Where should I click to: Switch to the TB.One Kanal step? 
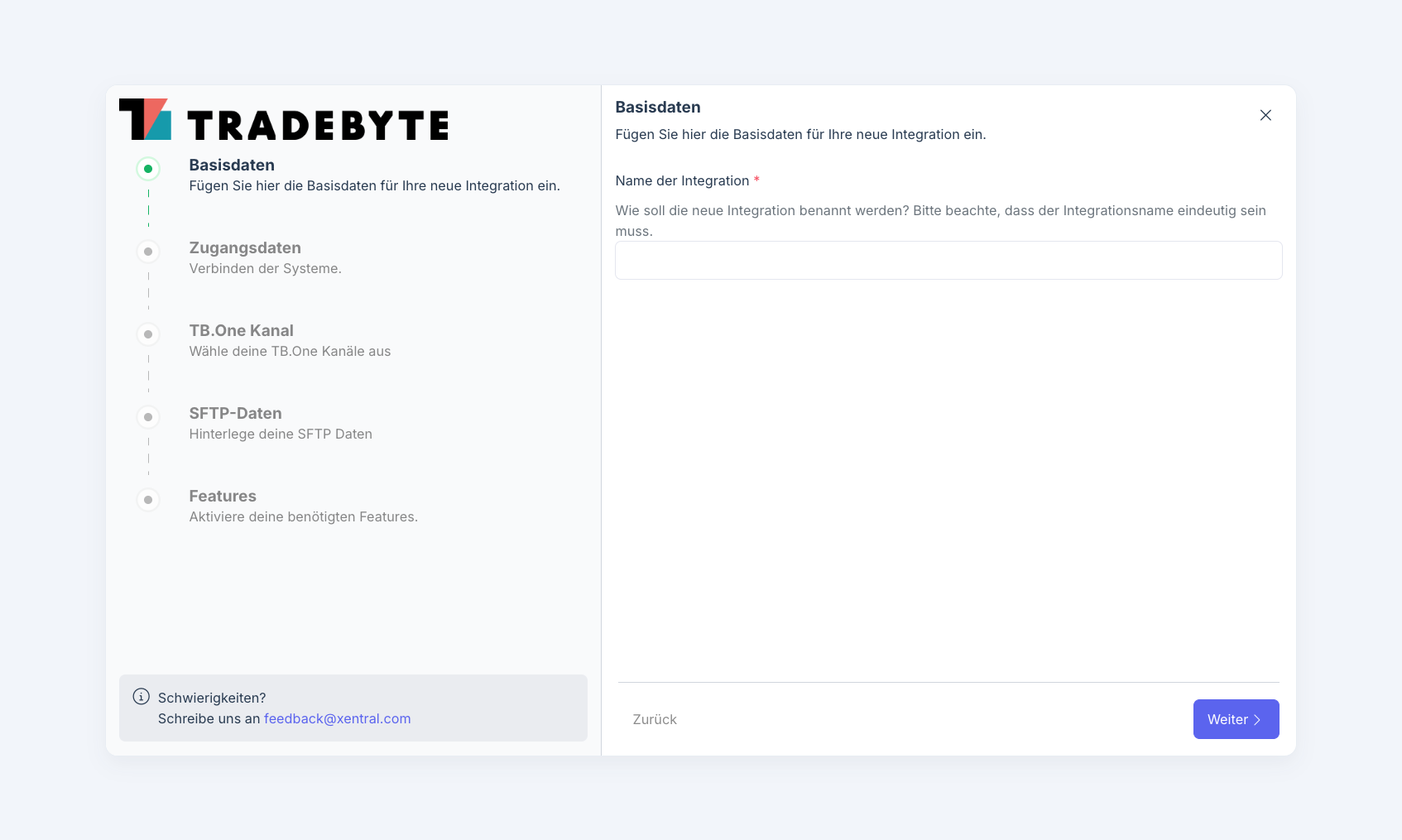click(241, 331)
